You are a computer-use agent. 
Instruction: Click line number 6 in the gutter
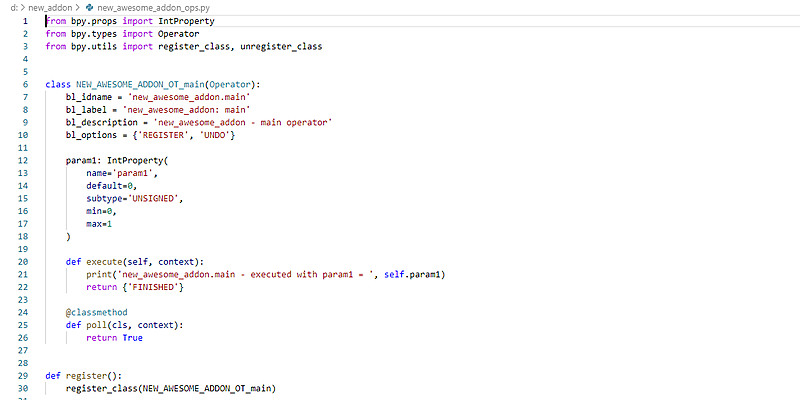coord(24,84)
